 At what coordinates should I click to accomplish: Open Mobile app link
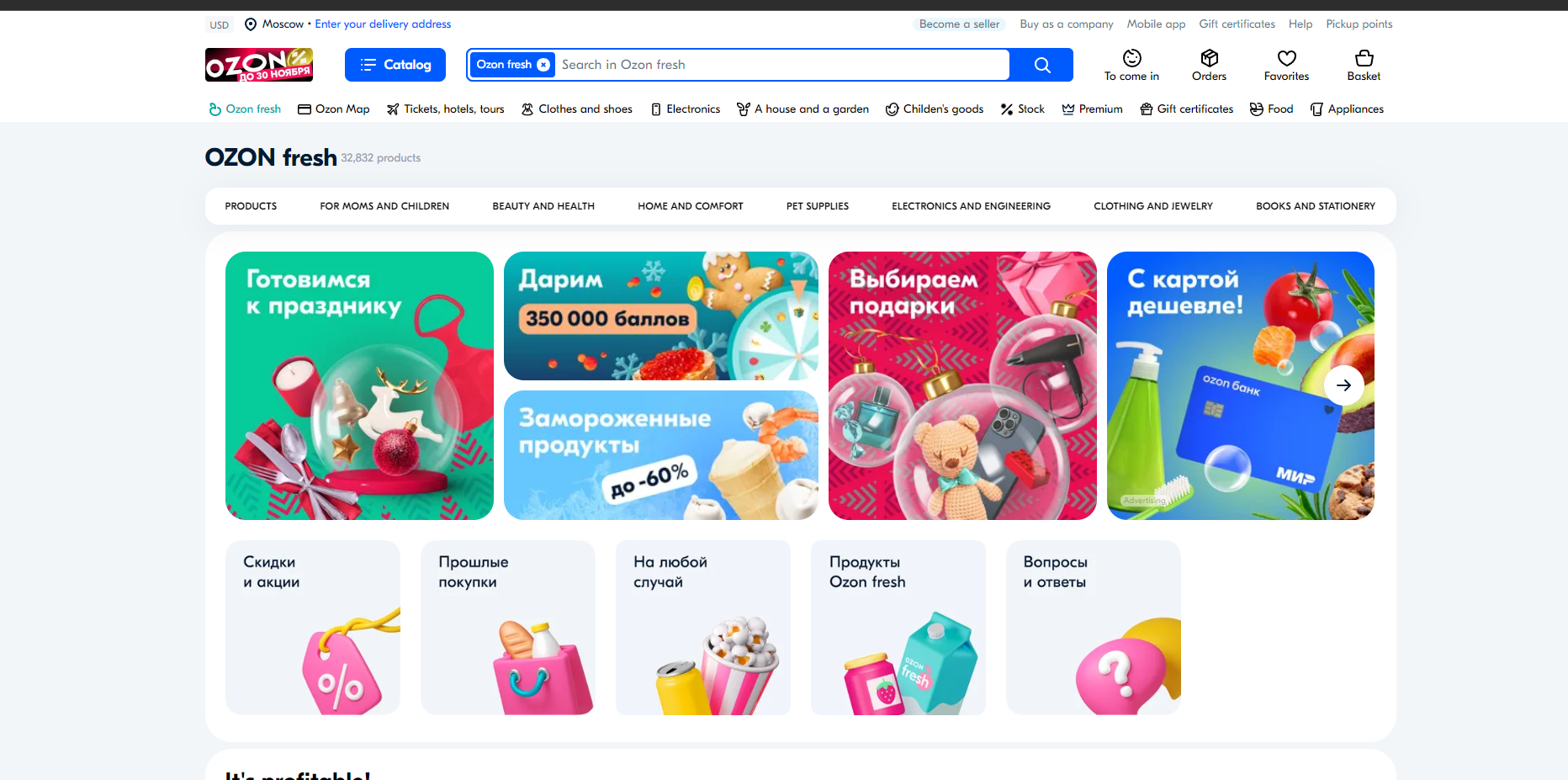pyautogui.click(x=1156, y=24)
